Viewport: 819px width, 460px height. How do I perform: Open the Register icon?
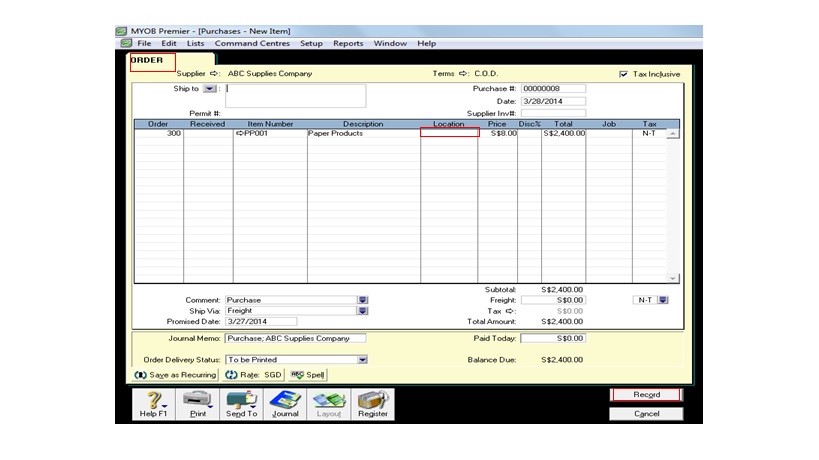372,404
